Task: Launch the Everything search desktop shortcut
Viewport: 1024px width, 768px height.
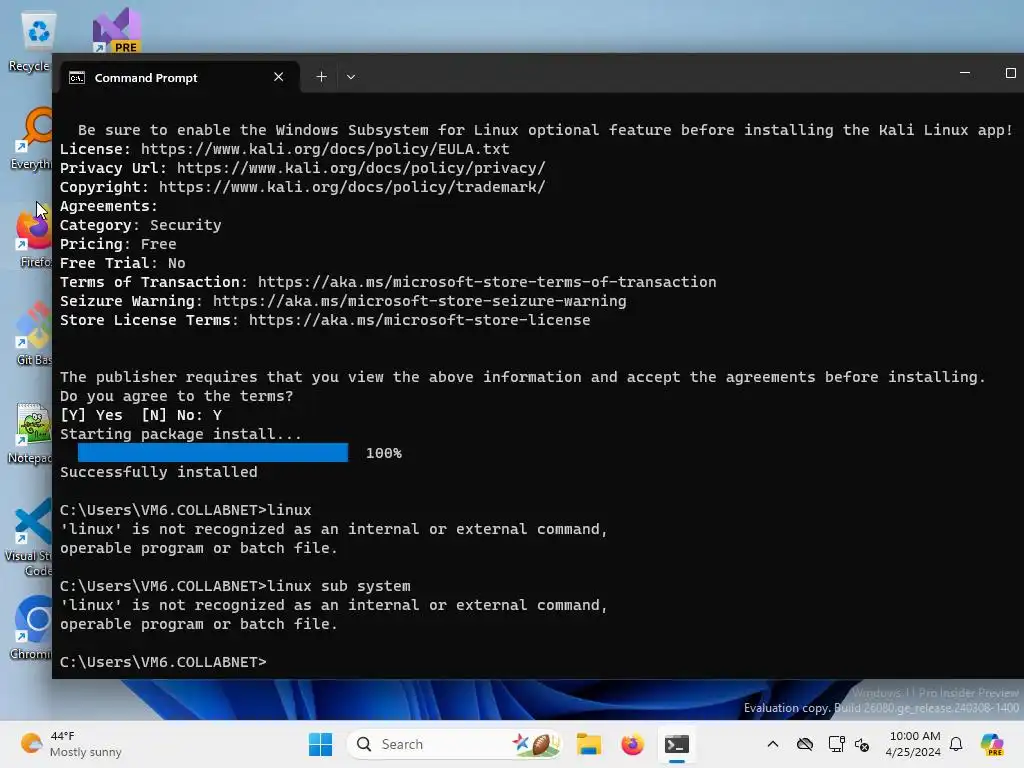Action: [x=34, y=138]
